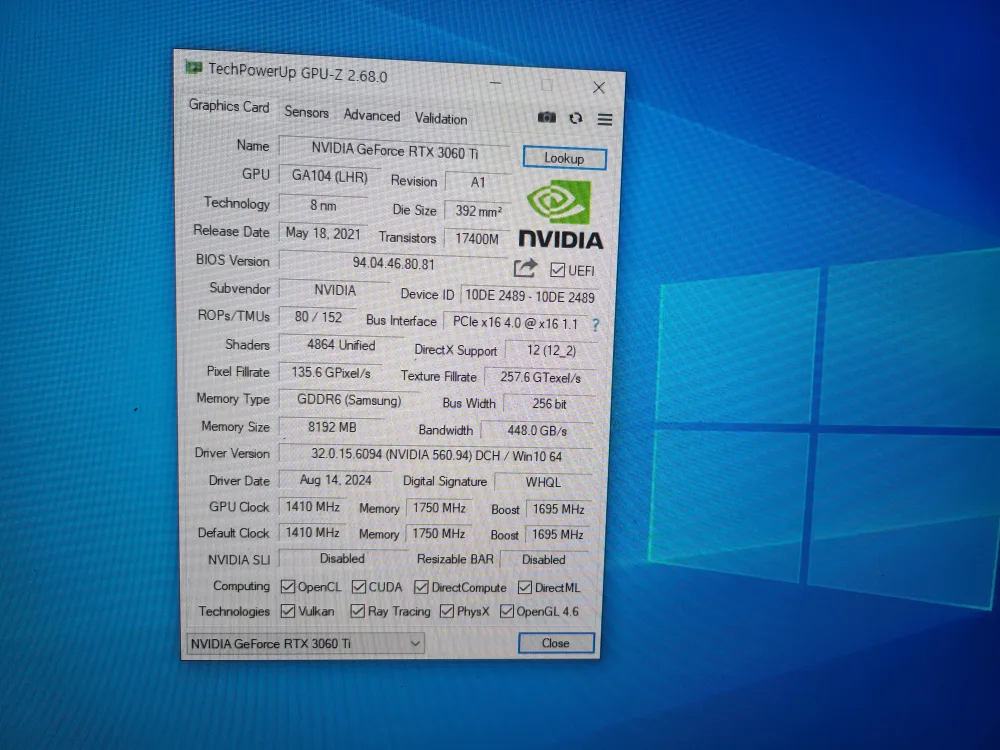Switch to the Sensors tab

coord(306,112)
